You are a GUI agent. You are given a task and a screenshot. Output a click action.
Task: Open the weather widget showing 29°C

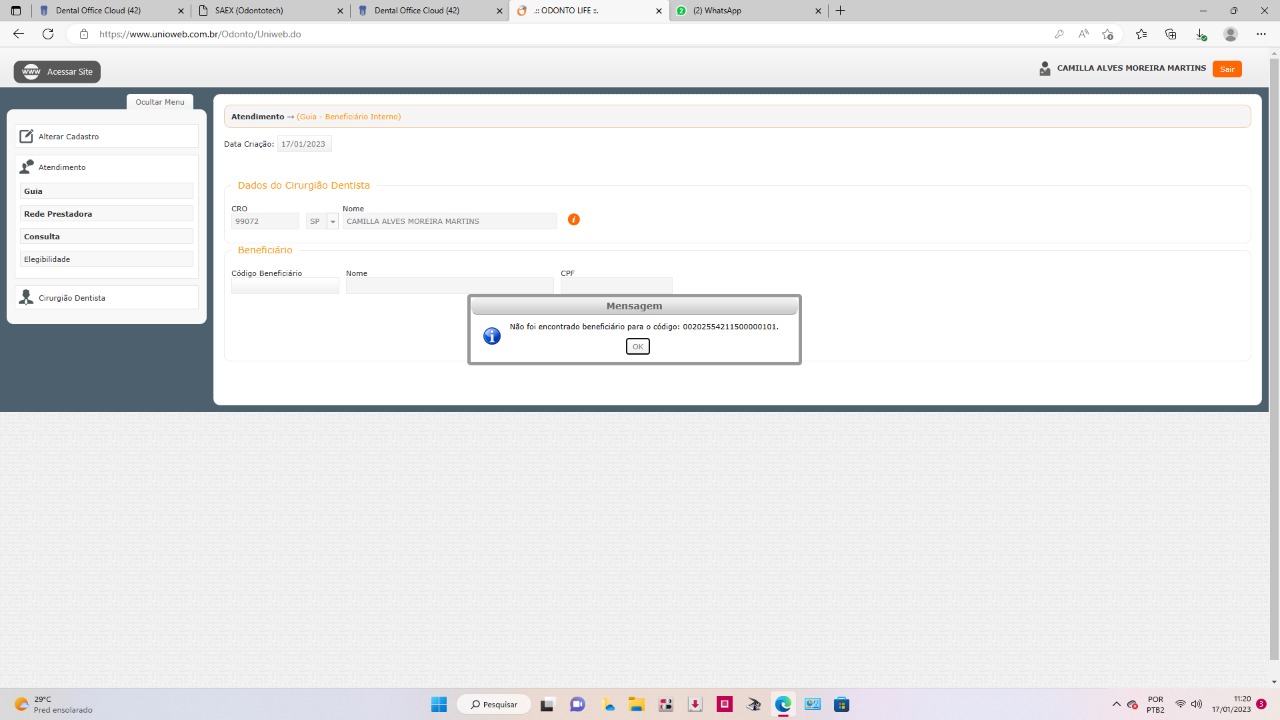coord(53,704)
